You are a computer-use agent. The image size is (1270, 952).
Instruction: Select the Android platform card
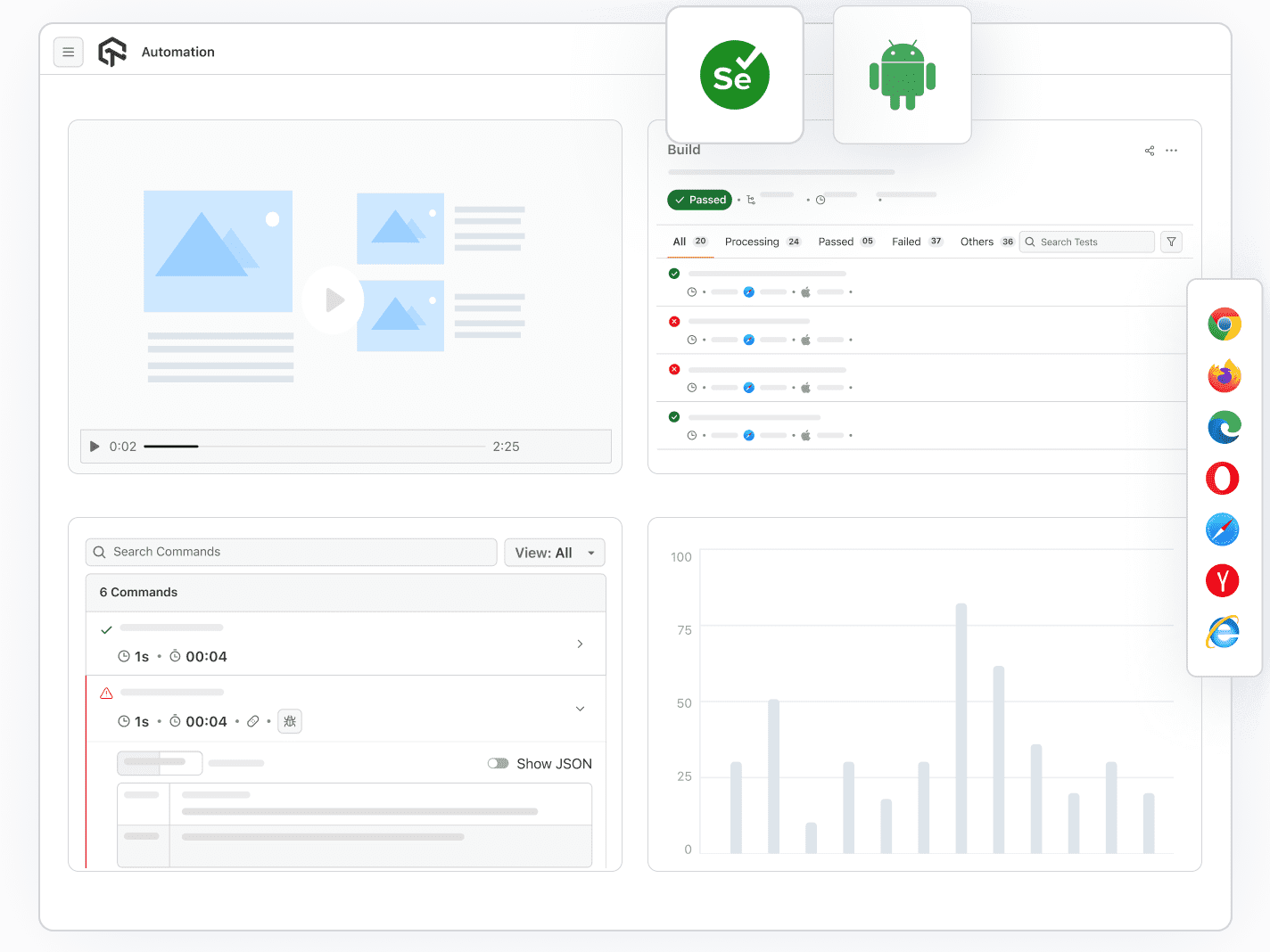coord(903,75)
